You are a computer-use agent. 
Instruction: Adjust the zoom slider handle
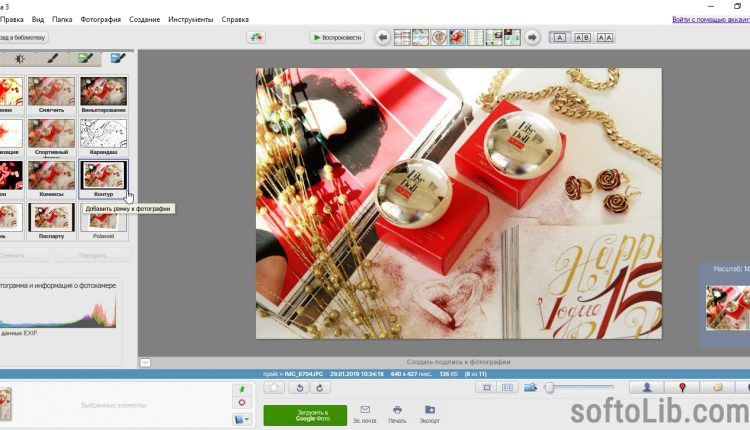click(550, 387)
